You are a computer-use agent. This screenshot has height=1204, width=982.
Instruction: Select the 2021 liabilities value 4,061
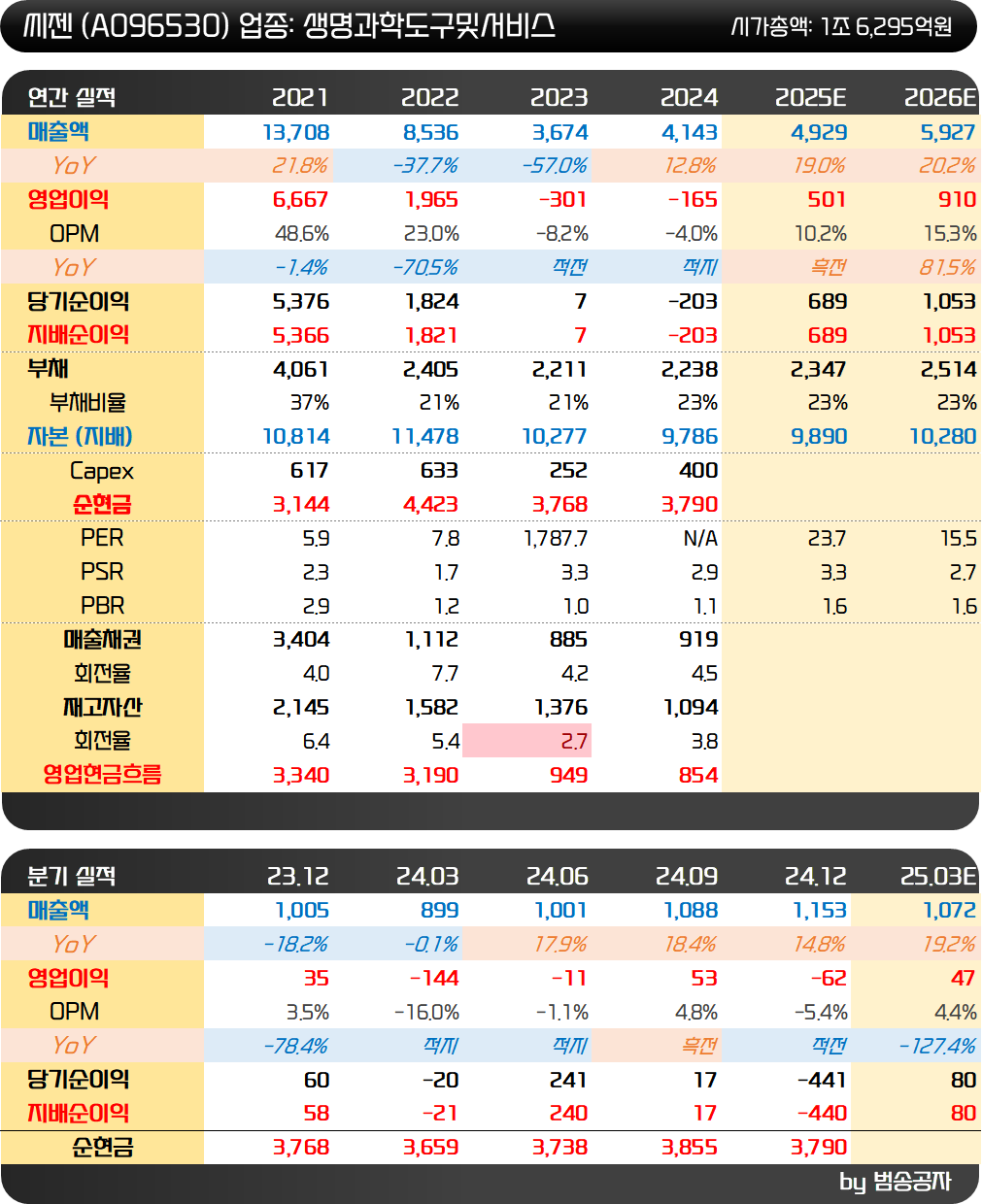click(301, 369)
